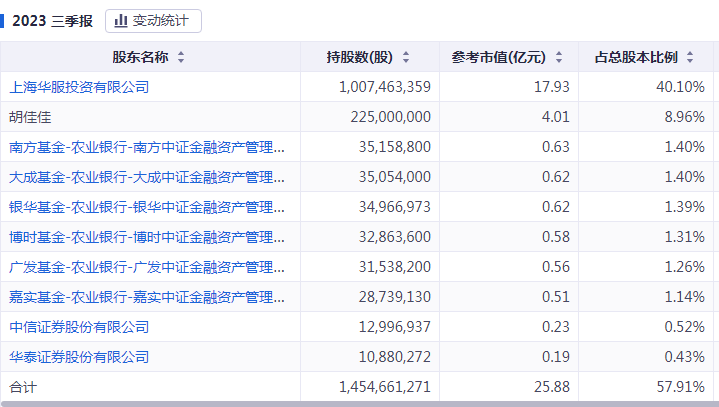Open the 广发基金-农业银行 shareholder link
719x407 pixels.
[147, 267]
